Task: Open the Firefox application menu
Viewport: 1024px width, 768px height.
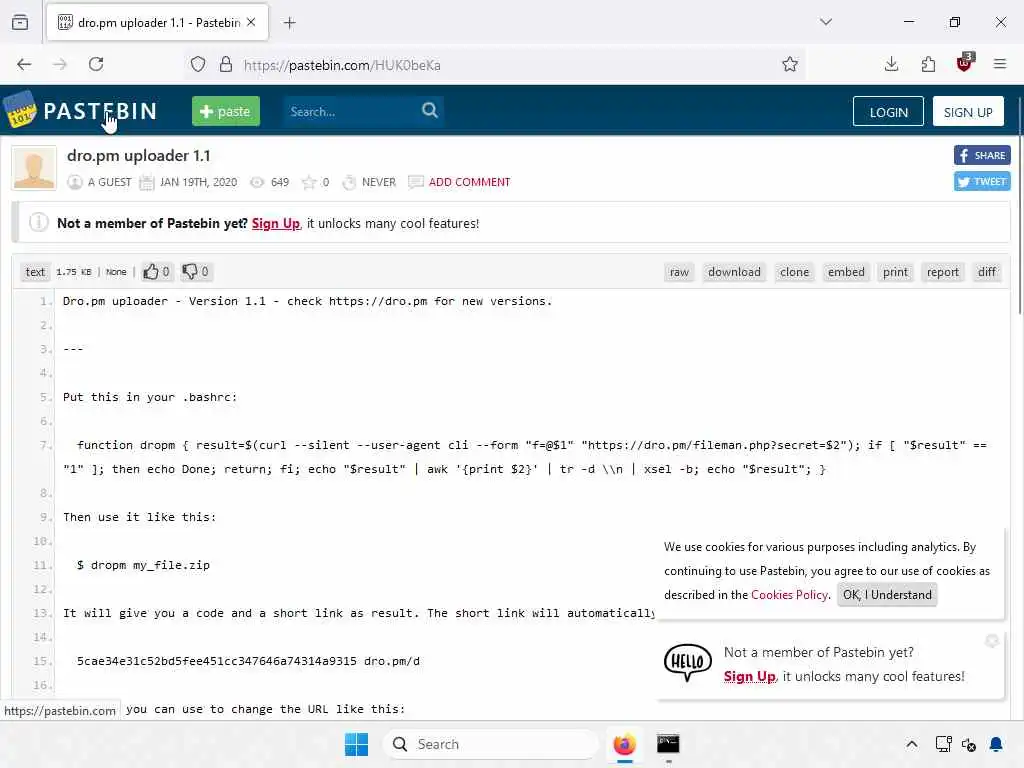Action: [x=1000, y=65]
